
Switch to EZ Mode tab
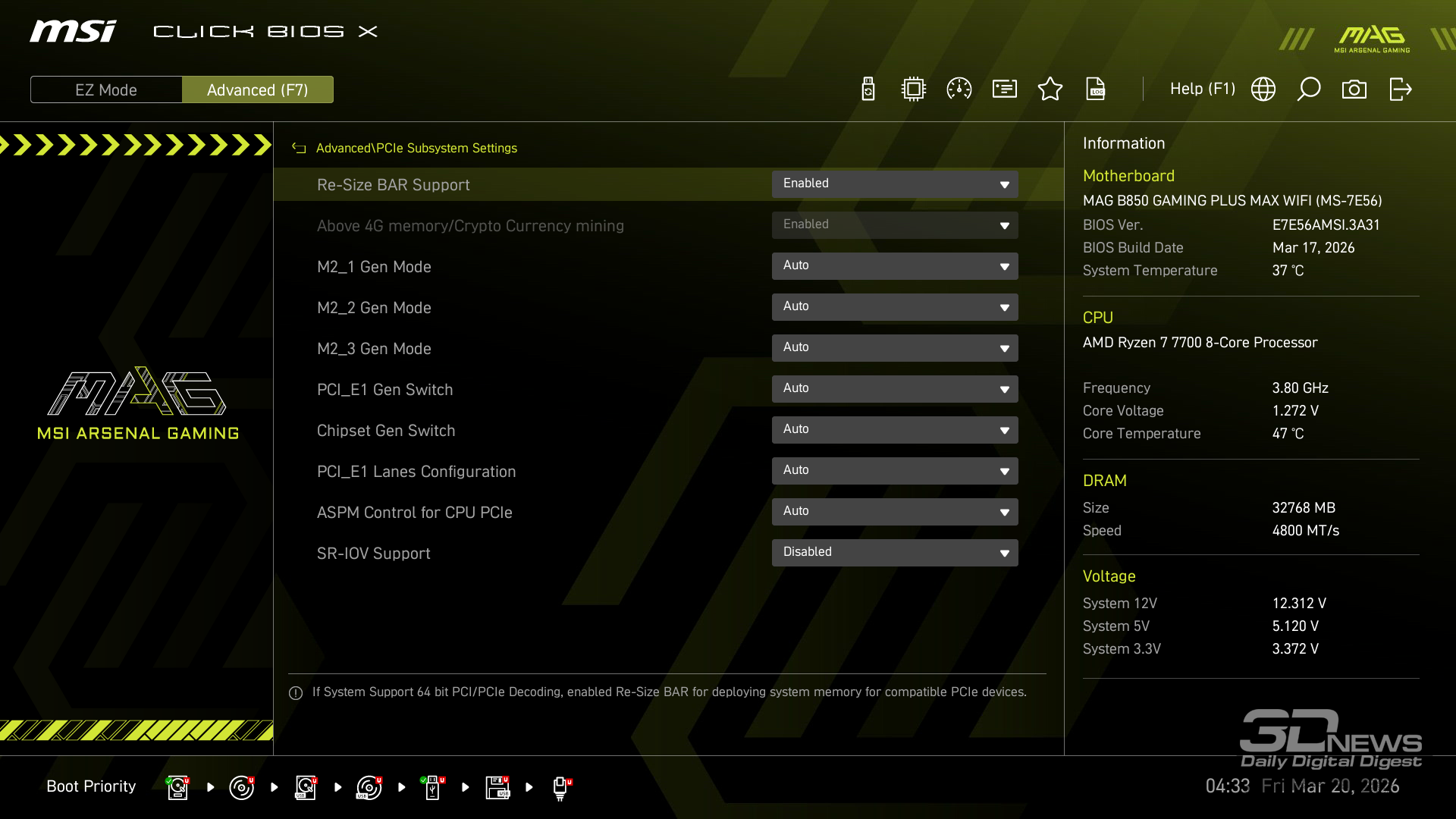106,90
